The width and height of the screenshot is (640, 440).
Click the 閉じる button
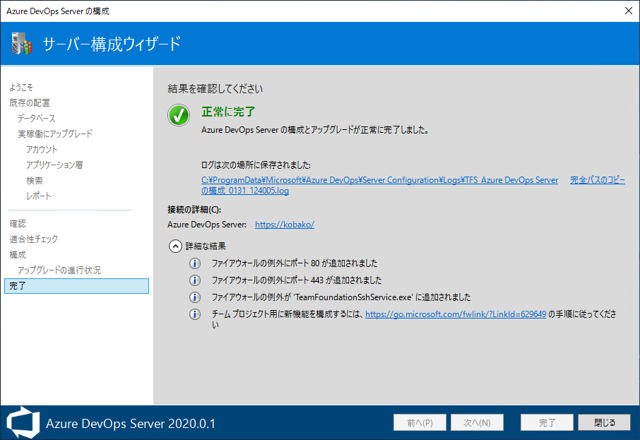pyautogui.click(x=604, y=422)
